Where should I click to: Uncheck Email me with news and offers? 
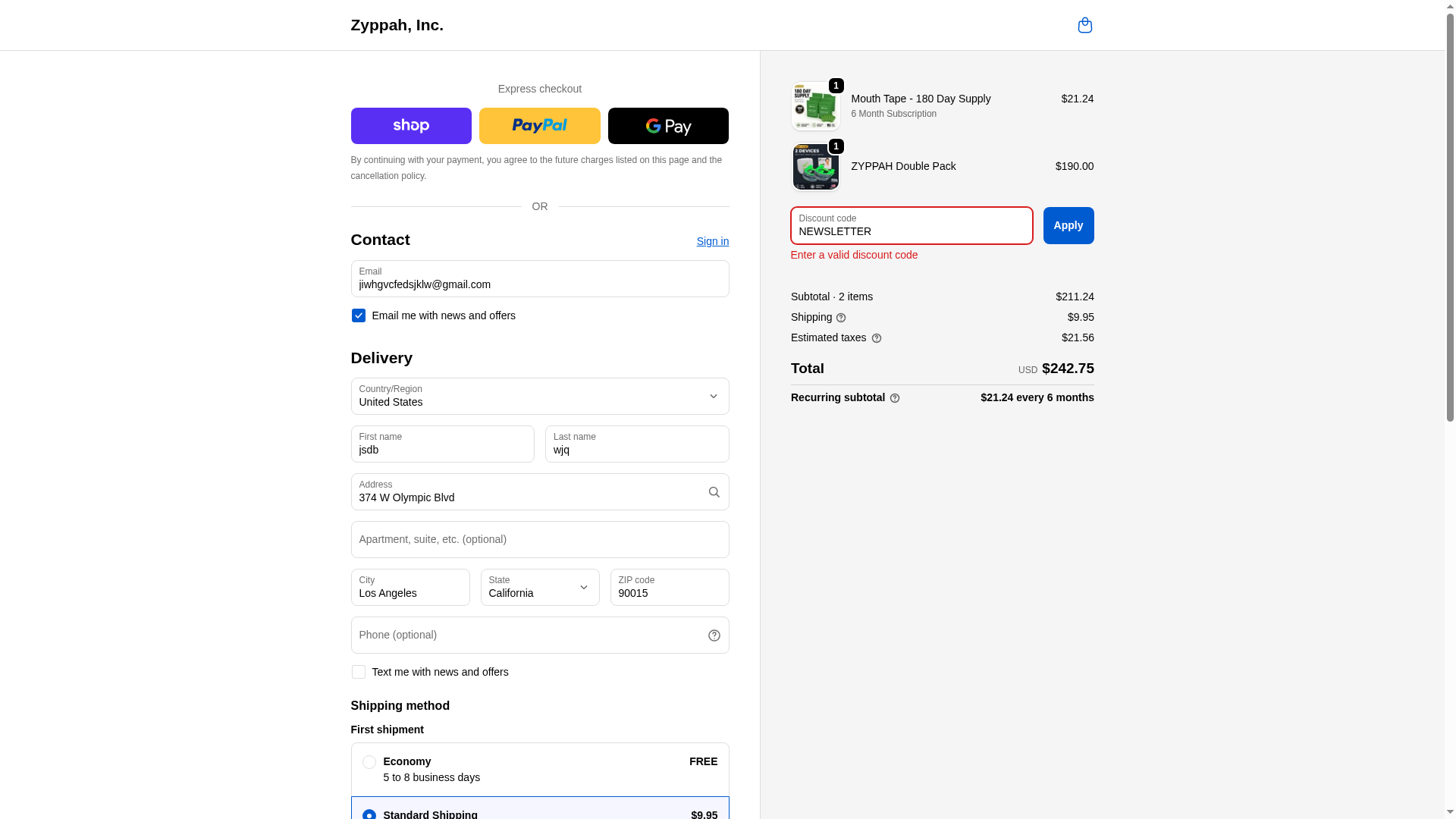(359, 315)
